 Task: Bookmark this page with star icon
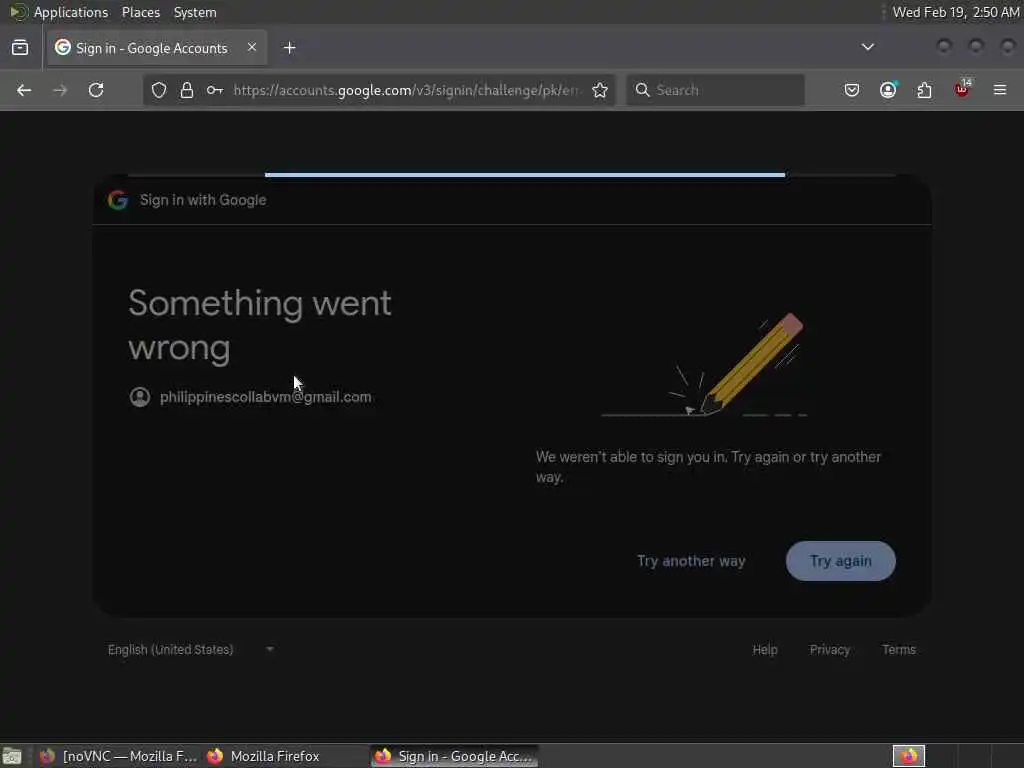pyautogui.click(x=600, y=90)
